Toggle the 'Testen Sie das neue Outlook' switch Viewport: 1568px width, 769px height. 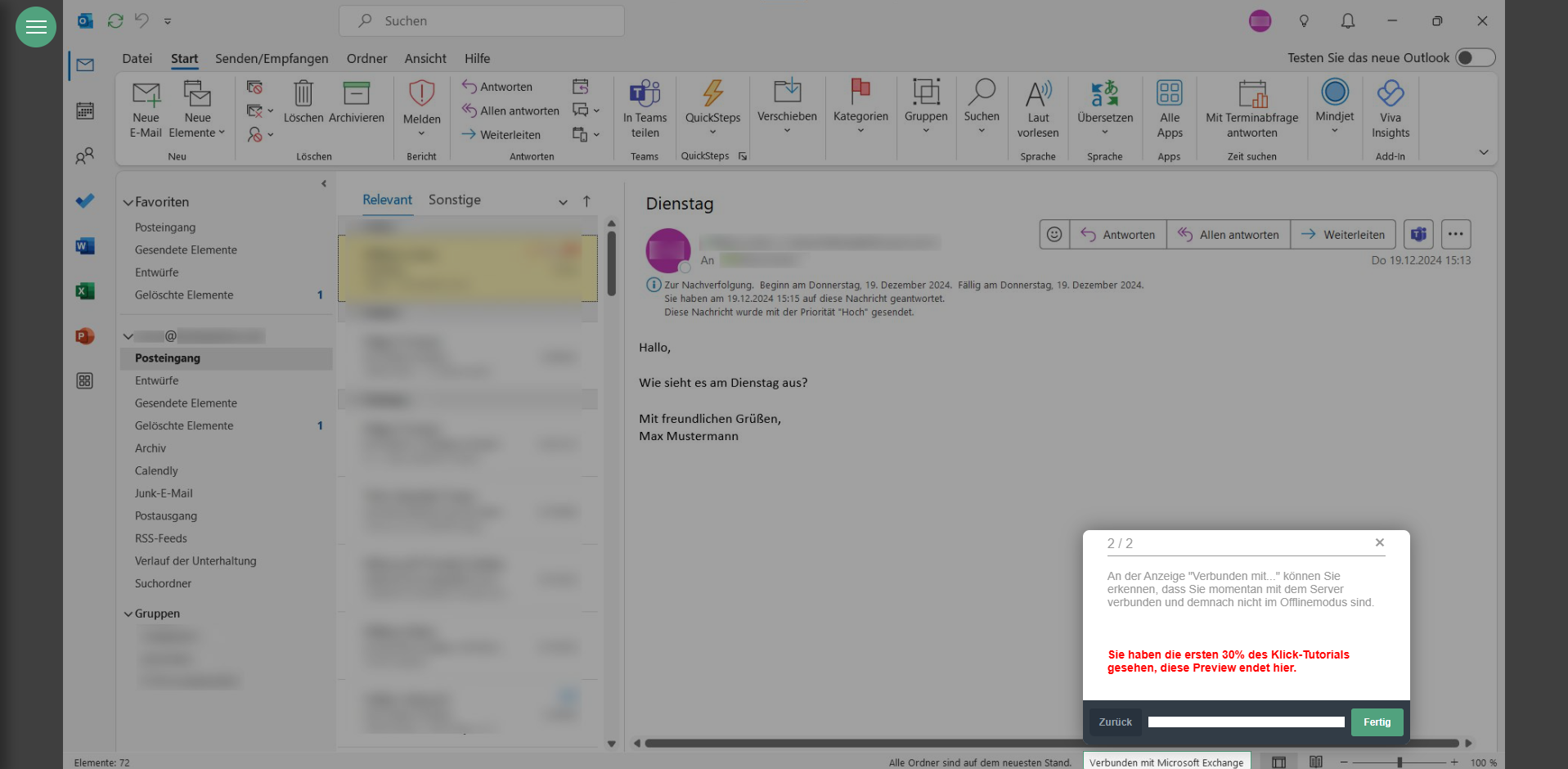(1475, 58)
